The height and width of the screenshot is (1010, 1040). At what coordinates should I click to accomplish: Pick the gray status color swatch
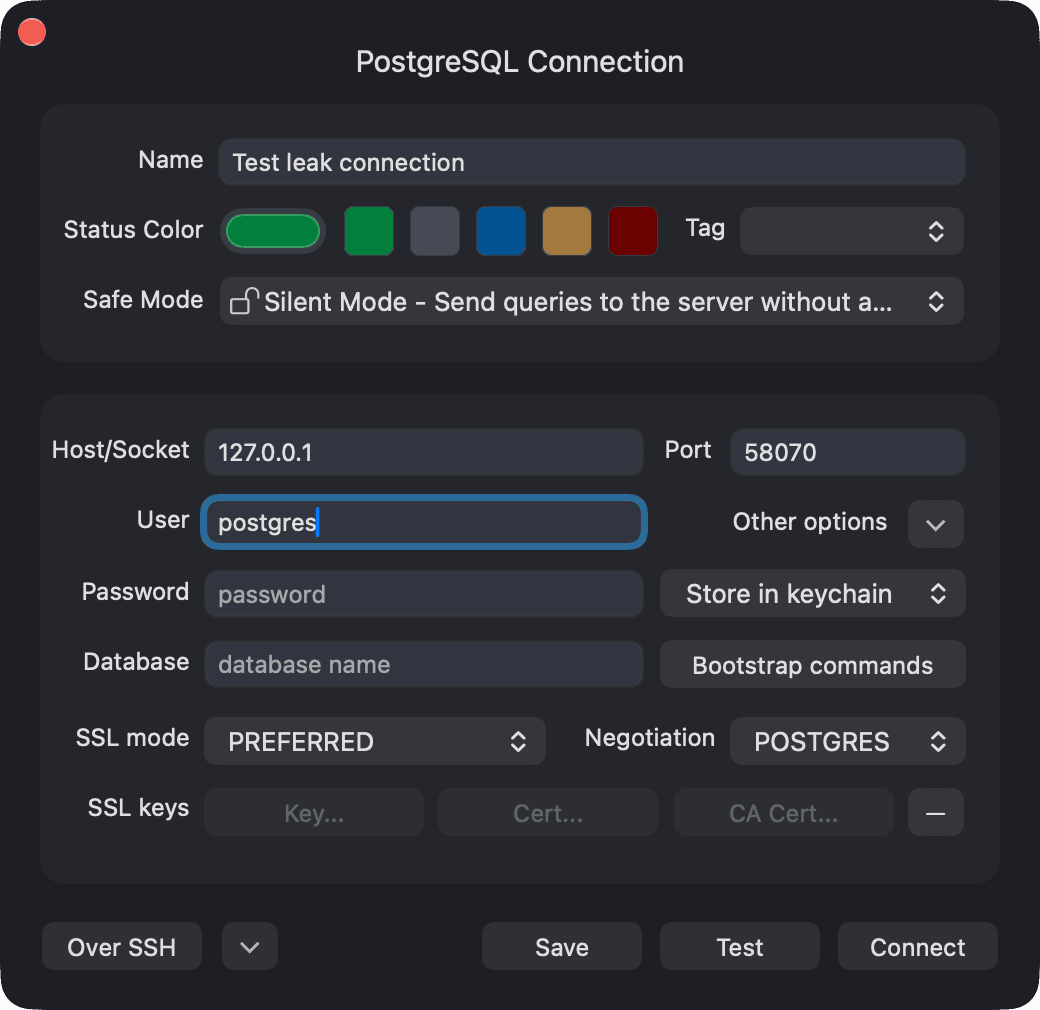434,231
